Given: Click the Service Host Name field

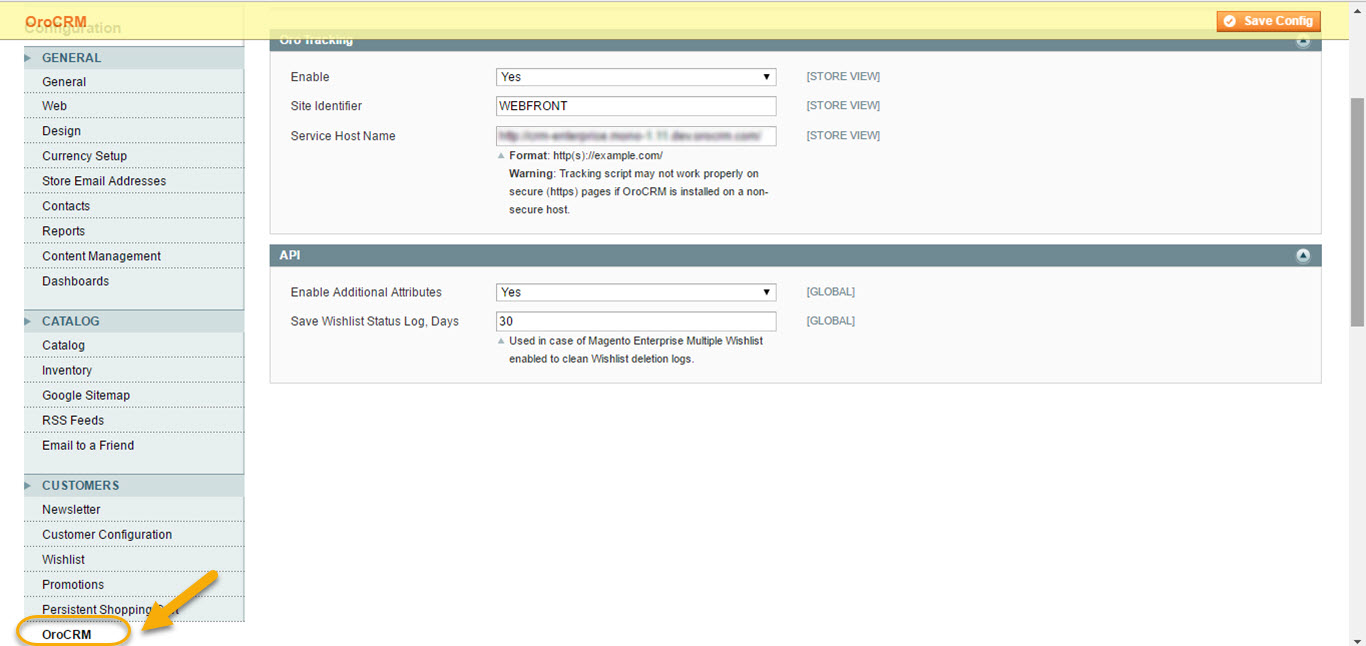Looking at the screenshot, I should coord(636,136).
